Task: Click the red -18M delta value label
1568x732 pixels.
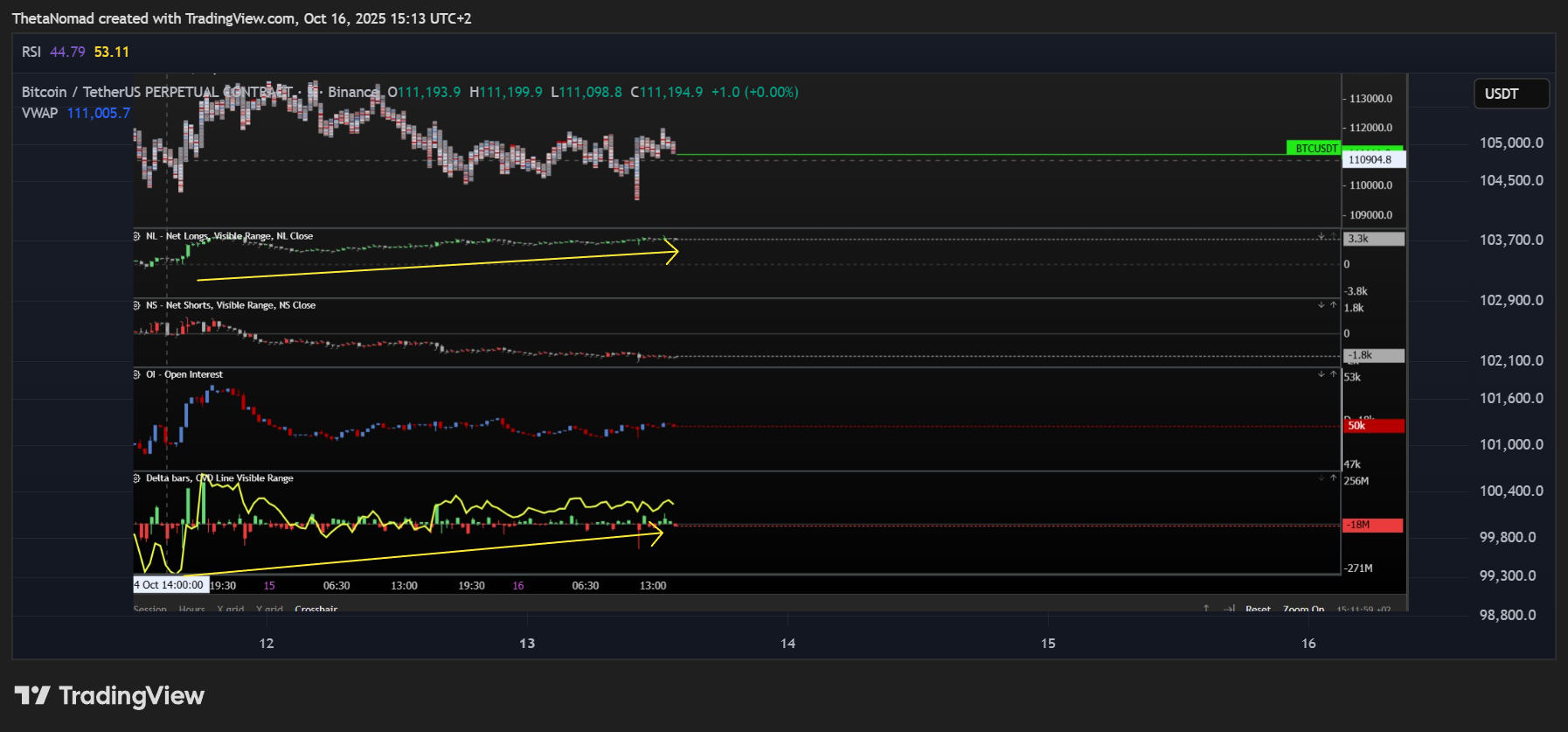Action: [1373, 525]
